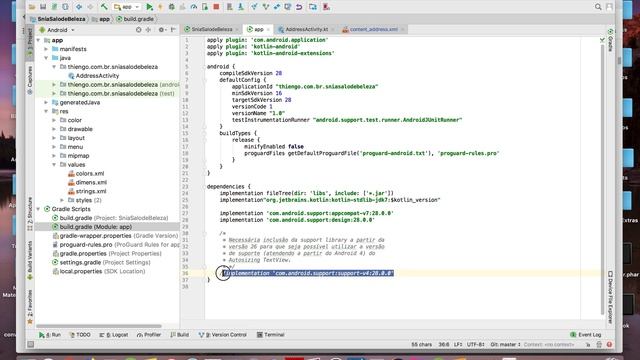Viewport: 640px width, 360px height.
Task: Open the Profiler tool window
Action: pos(149,335)
